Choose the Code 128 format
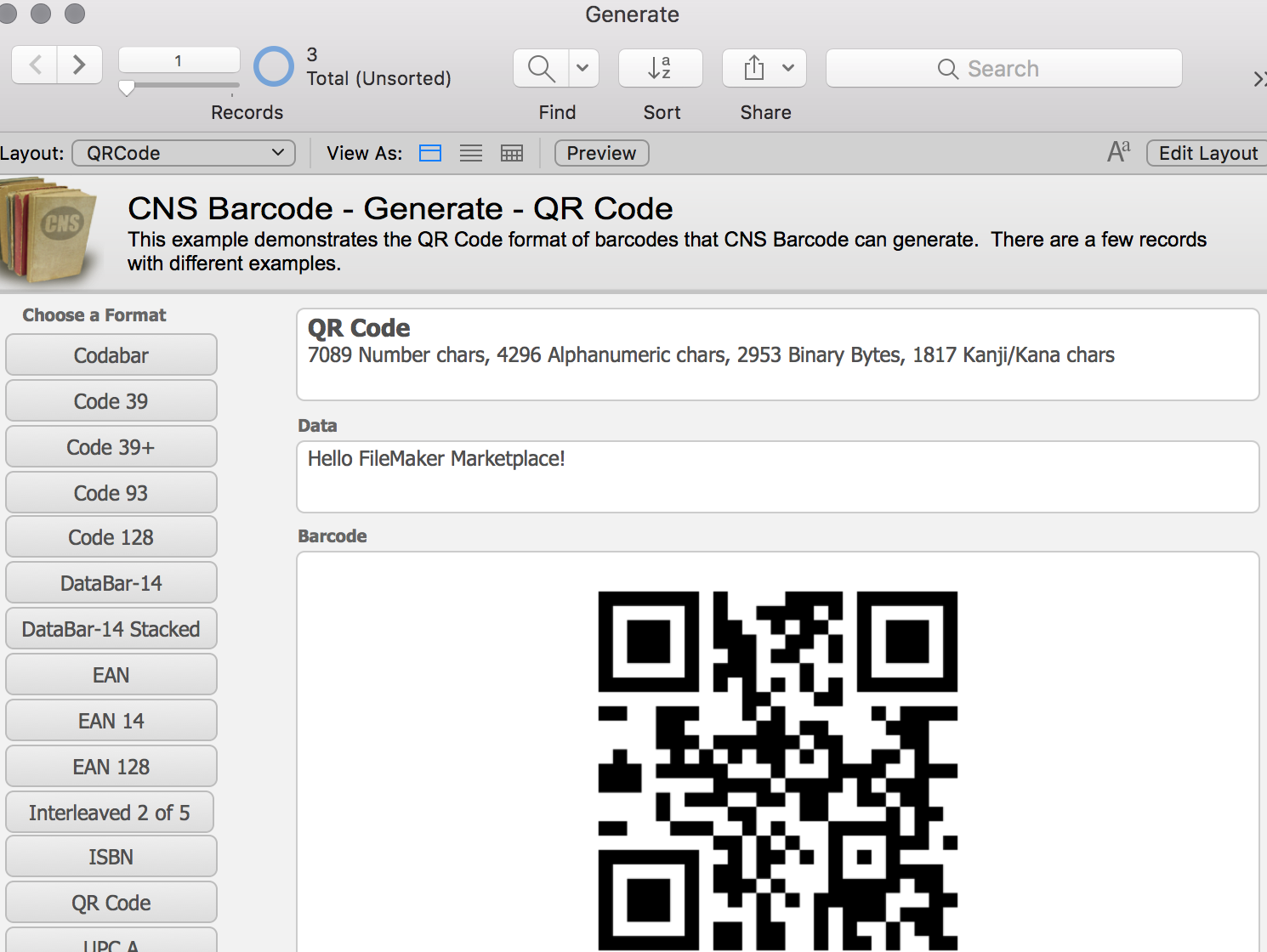Image resolution: width=1267 pixels, height=952 pixels. tap(111, 537)
